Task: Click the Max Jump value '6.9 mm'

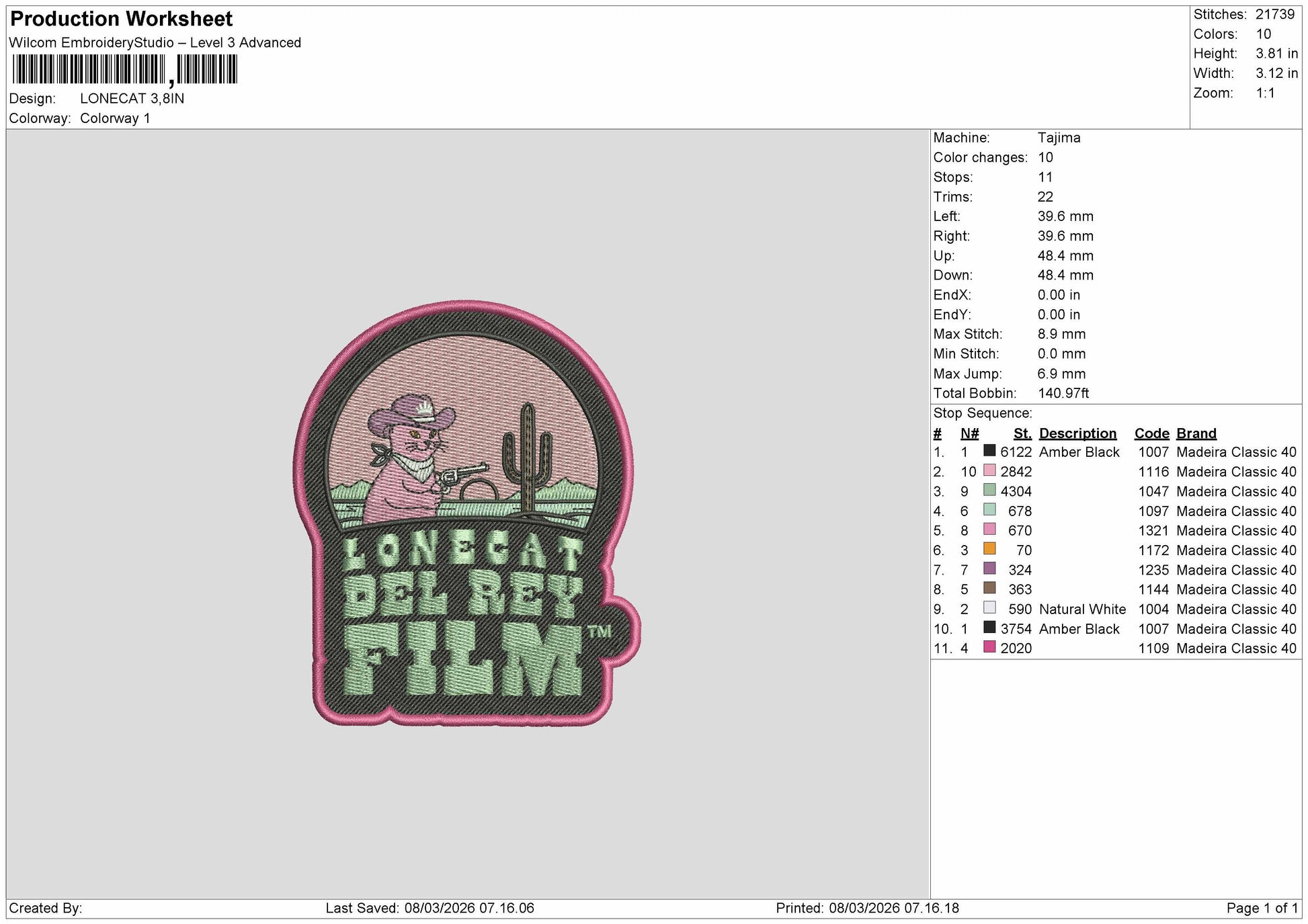Action: pos(1061,374)
